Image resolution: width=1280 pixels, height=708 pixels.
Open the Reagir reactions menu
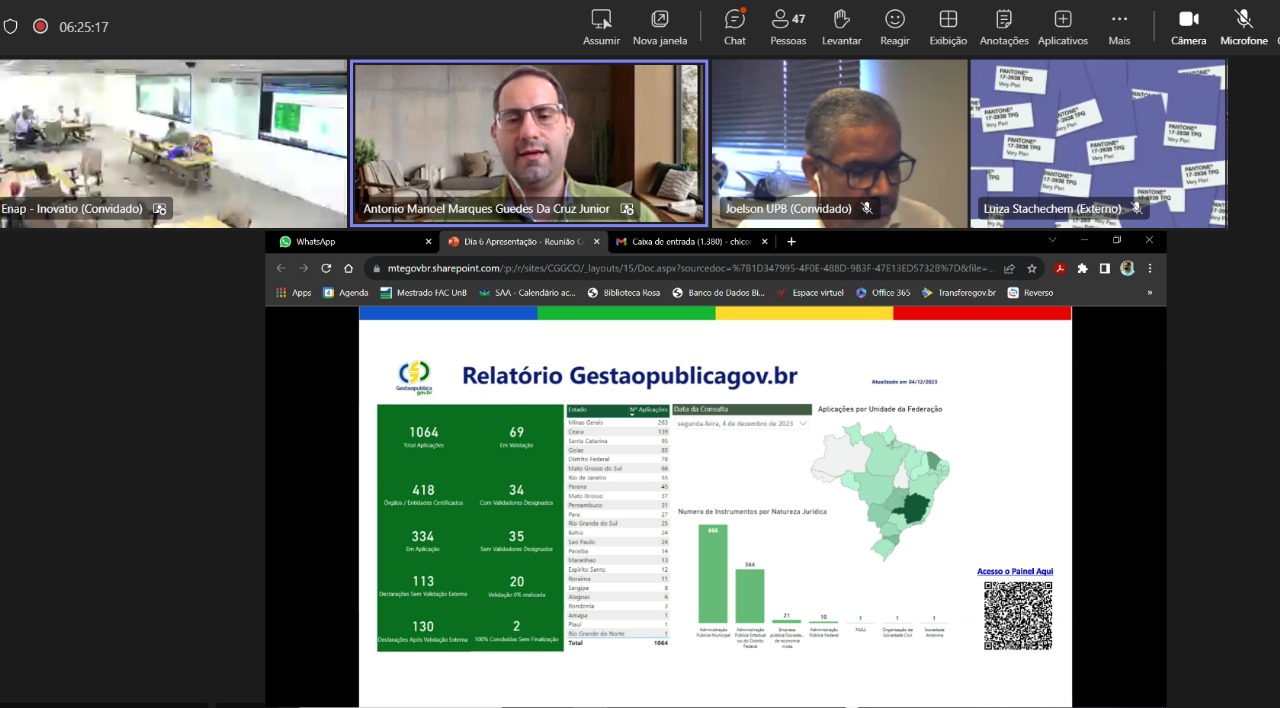coord(894,26)
